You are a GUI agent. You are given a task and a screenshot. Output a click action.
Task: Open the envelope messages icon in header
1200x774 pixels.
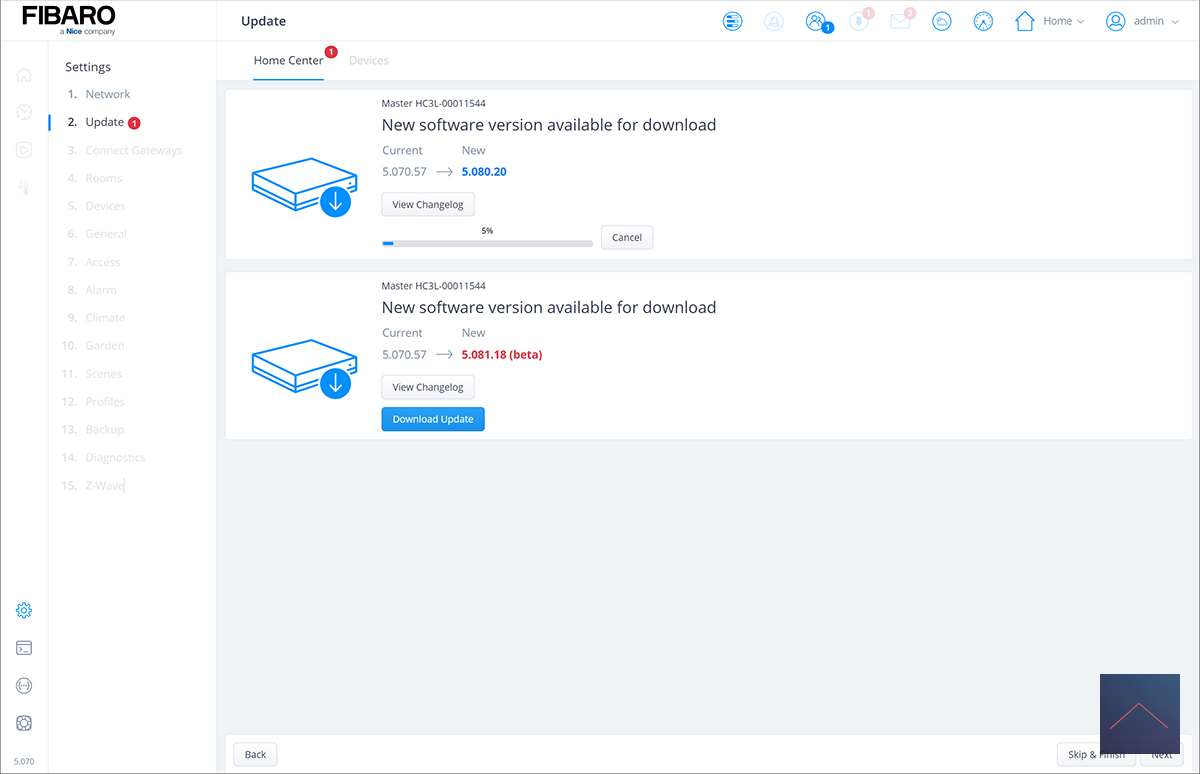(900, 21)
